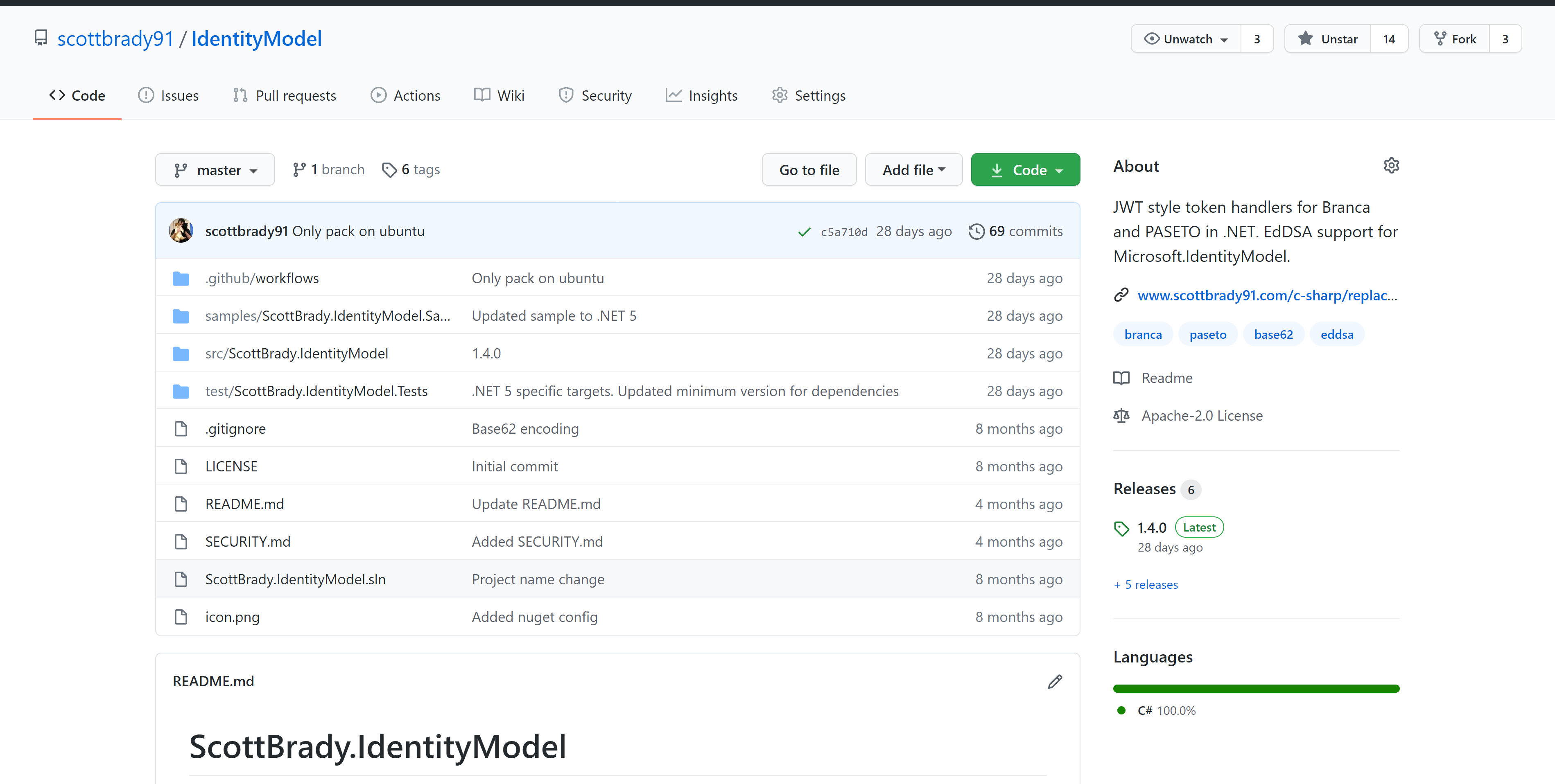Open the 'Base62 encoding' commit message
The height and width of the screenshot is (784, 1555).
[525, 429]
